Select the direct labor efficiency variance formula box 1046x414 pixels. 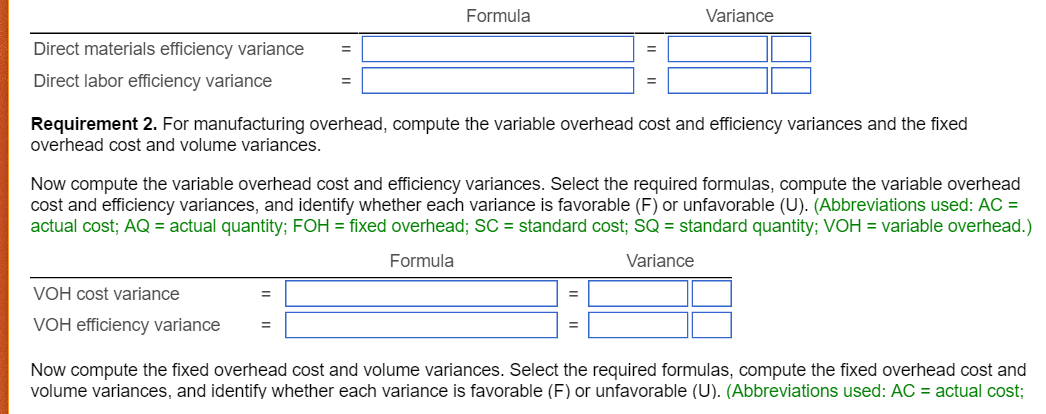click(x=497, y=81)
